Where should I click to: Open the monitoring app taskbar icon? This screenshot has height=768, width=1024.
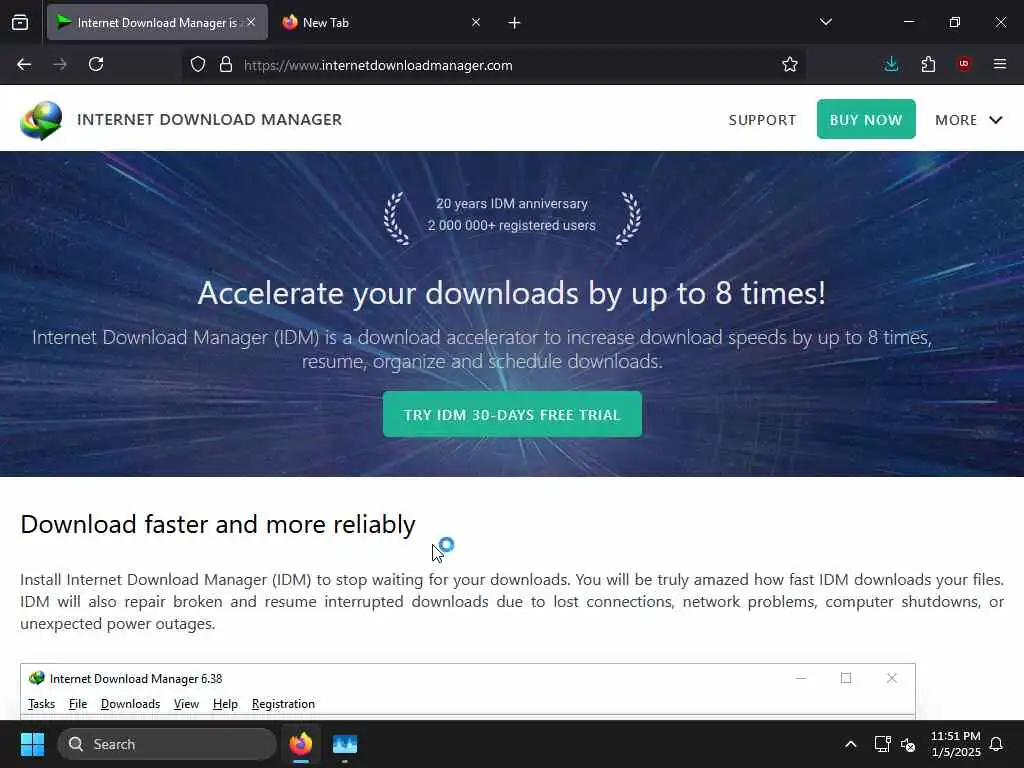(345, 744)
